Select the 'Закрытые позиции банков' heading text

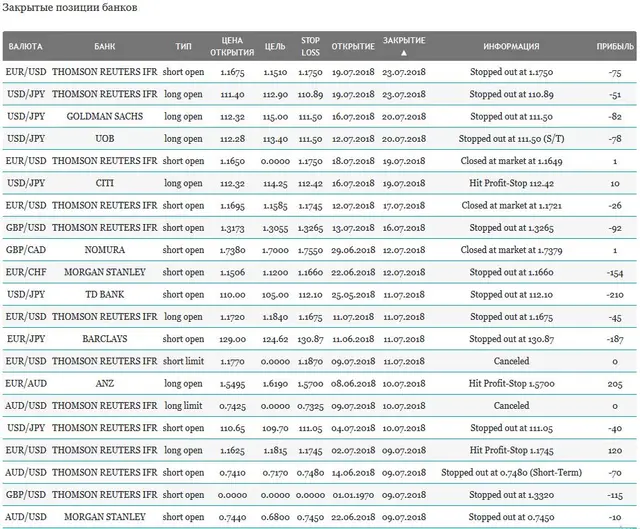point(70,7)
